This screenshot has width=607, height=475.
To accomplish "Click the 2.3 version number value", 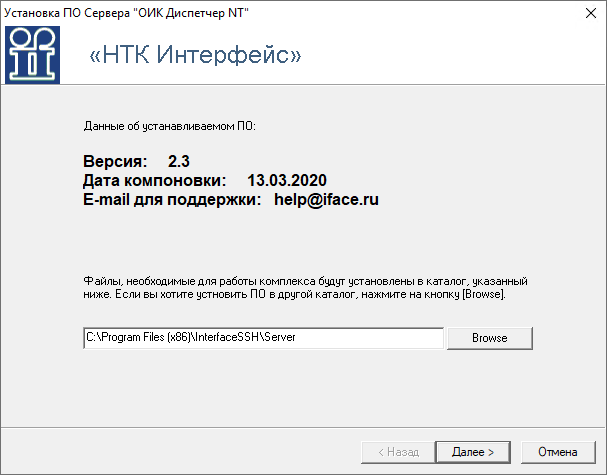I will click(x=179, y=161).
